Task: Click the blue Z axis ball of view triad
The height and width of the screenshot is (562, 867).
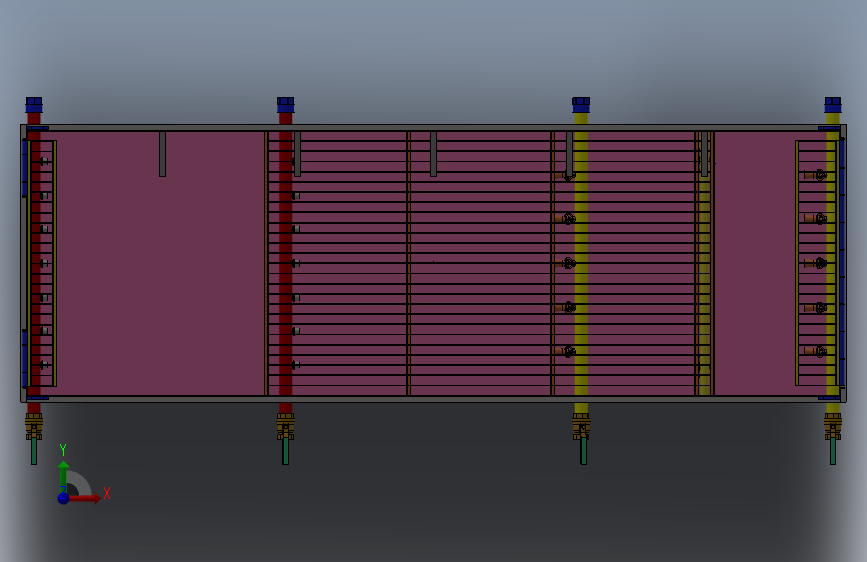Action: (x=63, y=498)
